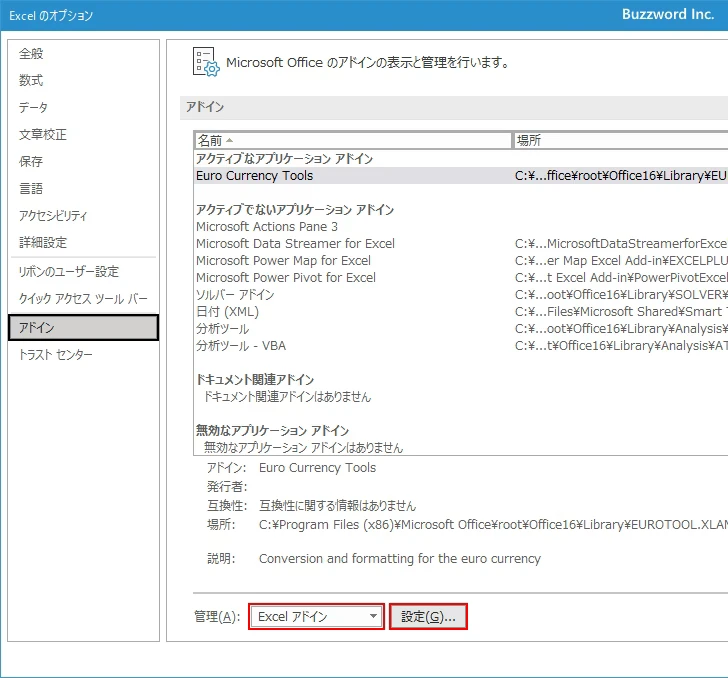Screen dimensions: 728x678
Task: Open アクセシビリティ settings
Action: tap(84, 215)
